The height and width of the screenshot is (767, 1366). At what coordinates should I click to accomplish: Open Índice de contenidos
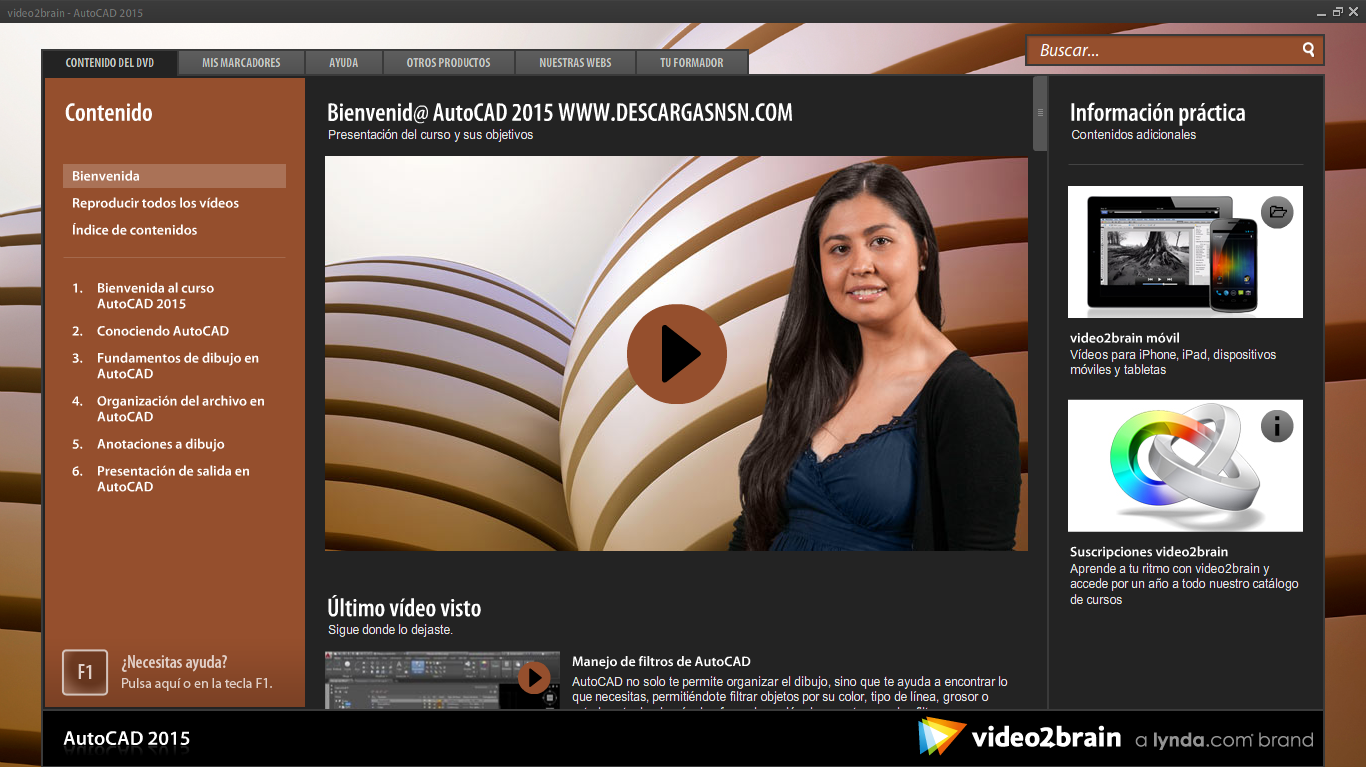135,230
